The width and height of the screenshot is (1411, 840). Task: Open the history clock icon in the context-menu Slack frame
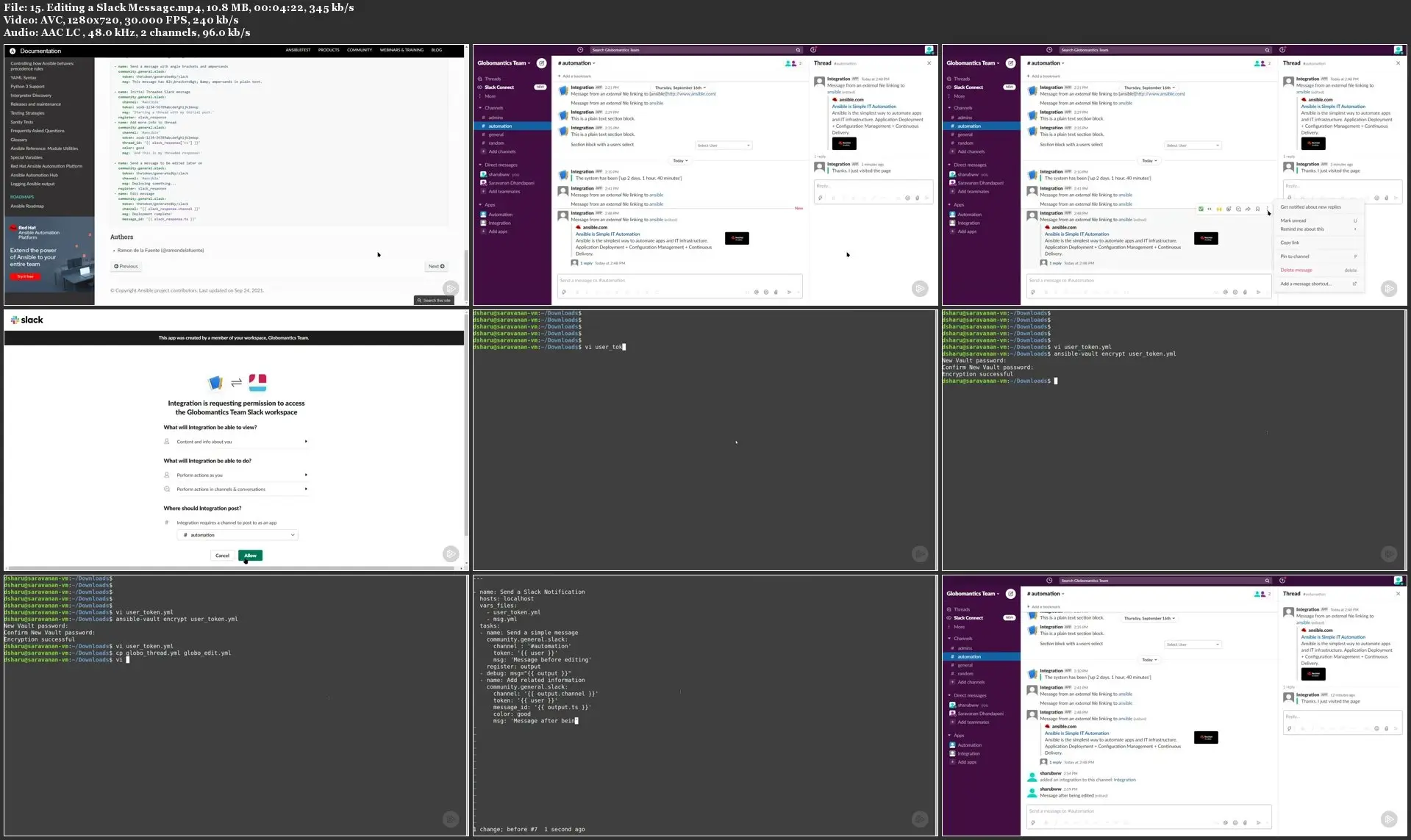click(1049, 50)
